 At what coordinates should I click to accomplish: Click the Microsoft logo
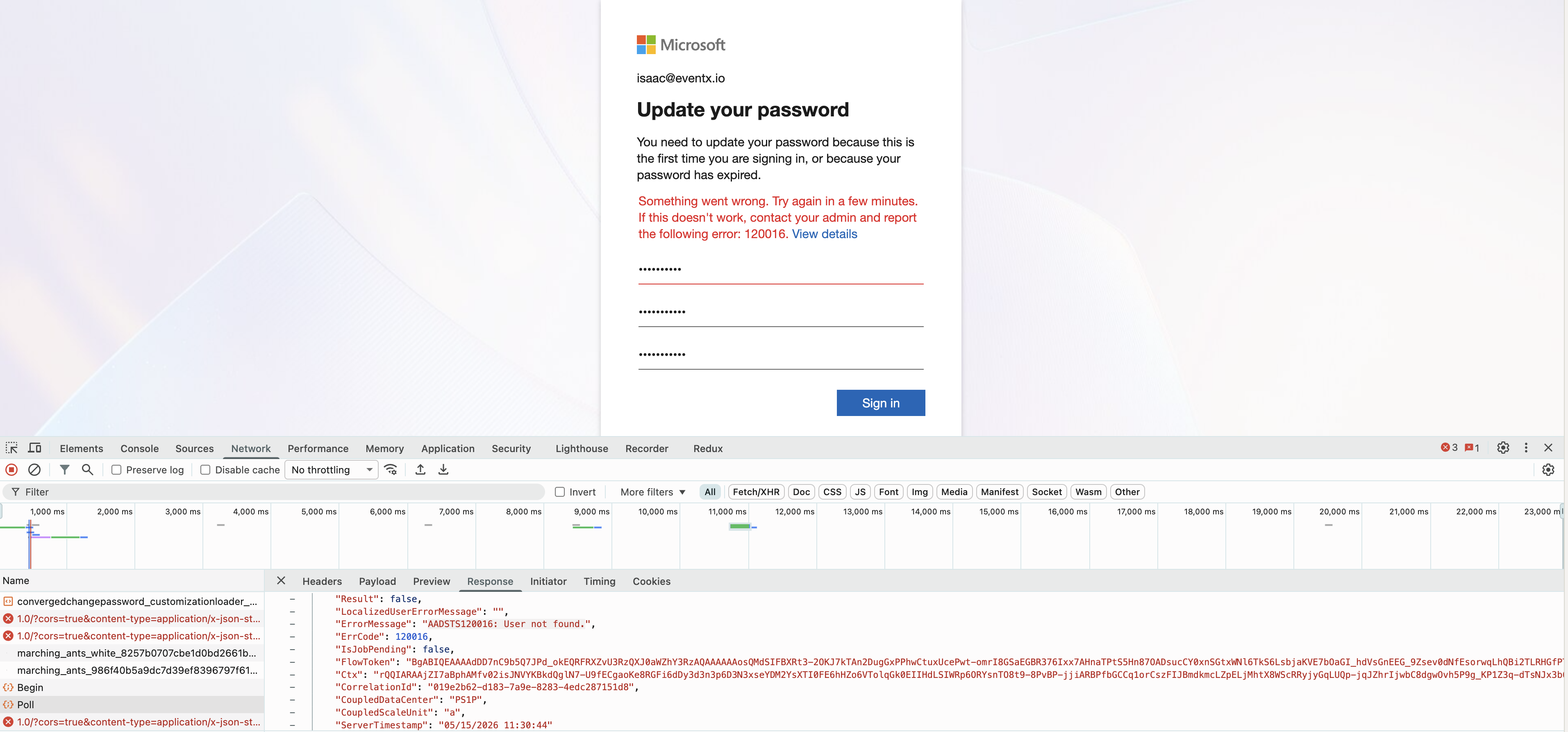click(681, 44)
